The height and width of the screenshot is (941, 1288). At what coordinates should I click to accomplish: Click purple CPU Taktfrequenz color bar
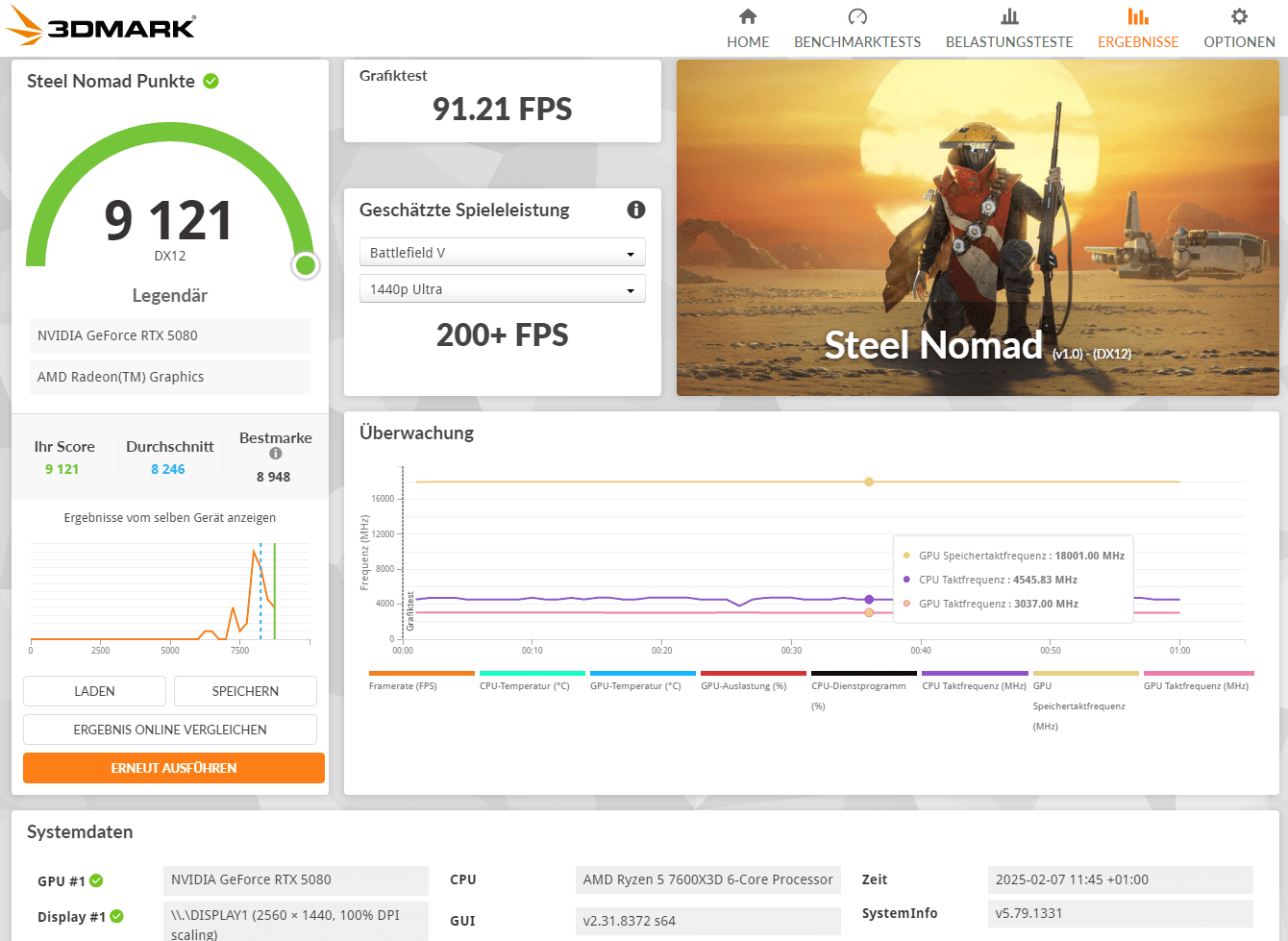coord(975,673)
